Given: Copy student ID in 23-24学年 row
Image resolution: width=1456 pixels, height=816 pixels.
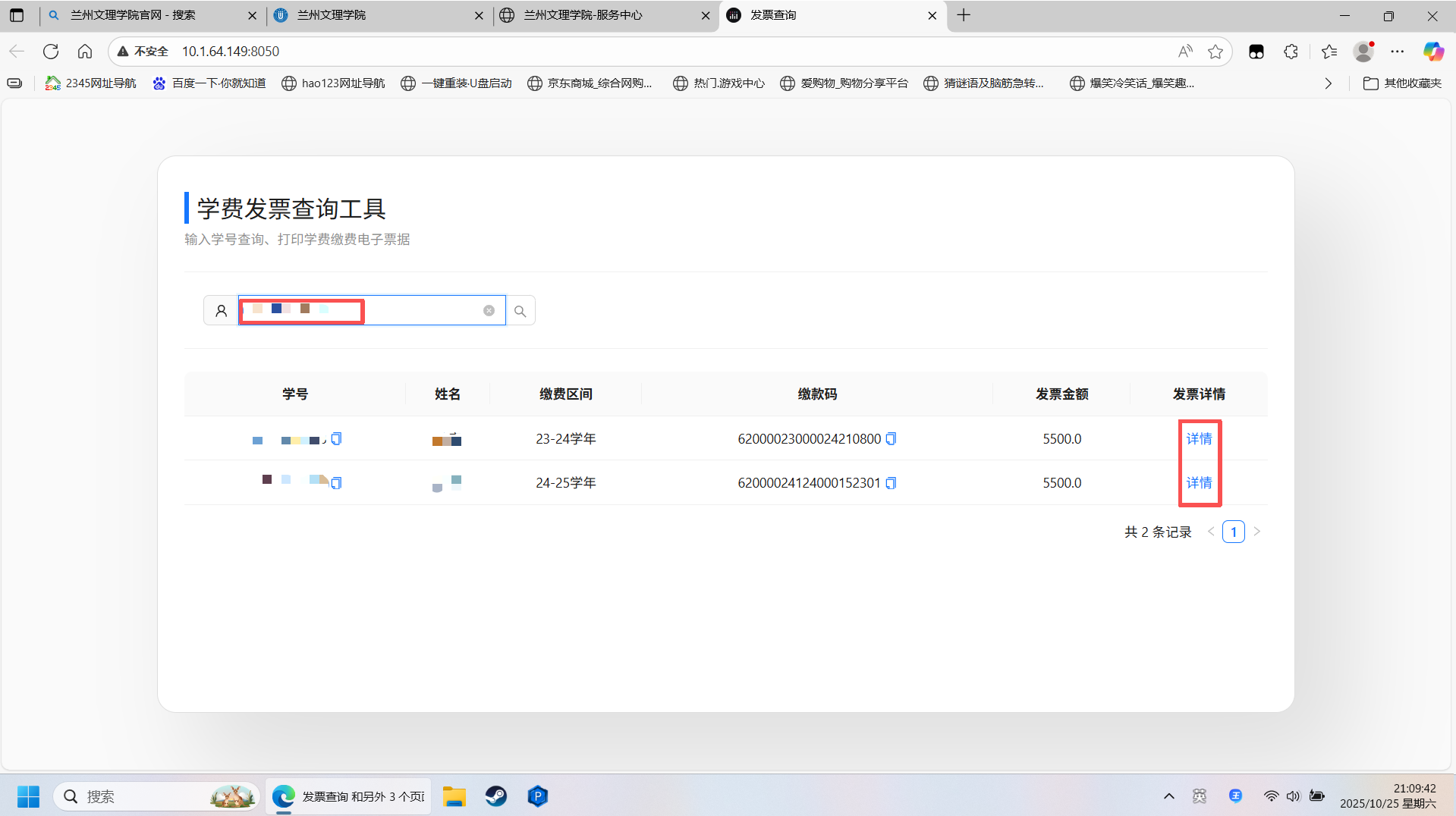Looking at the screenshot, I should (337, 439).
